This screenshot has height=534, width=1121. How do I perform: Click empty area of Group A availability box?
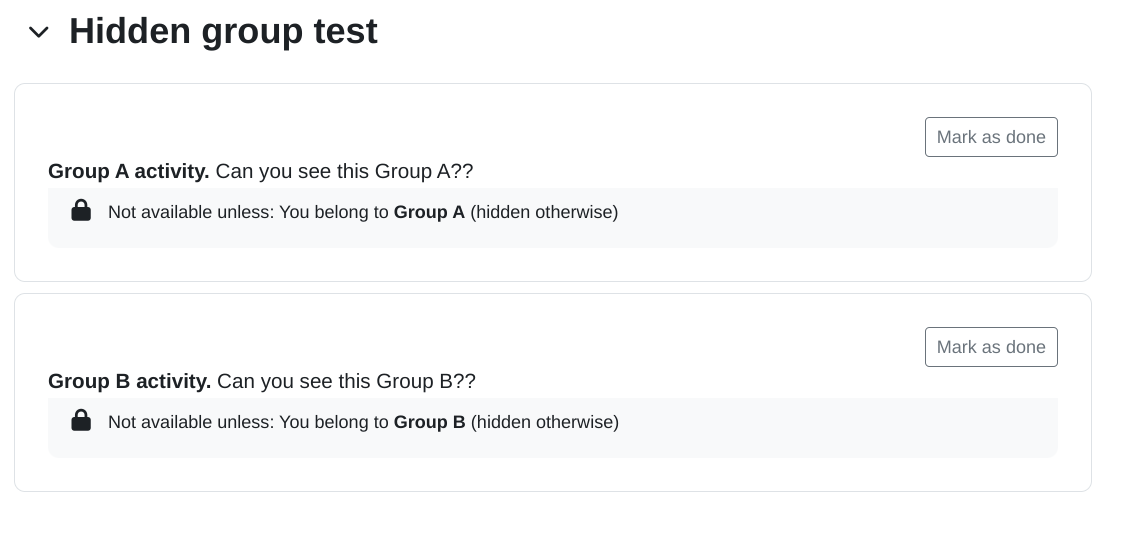836,218
